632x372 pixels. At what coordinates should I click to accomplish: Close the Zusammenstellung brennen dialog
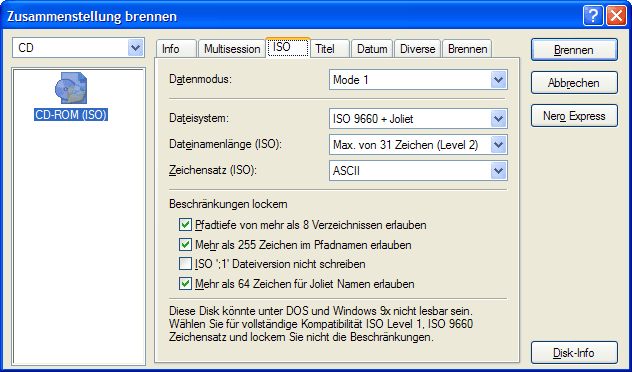point(616,17)
